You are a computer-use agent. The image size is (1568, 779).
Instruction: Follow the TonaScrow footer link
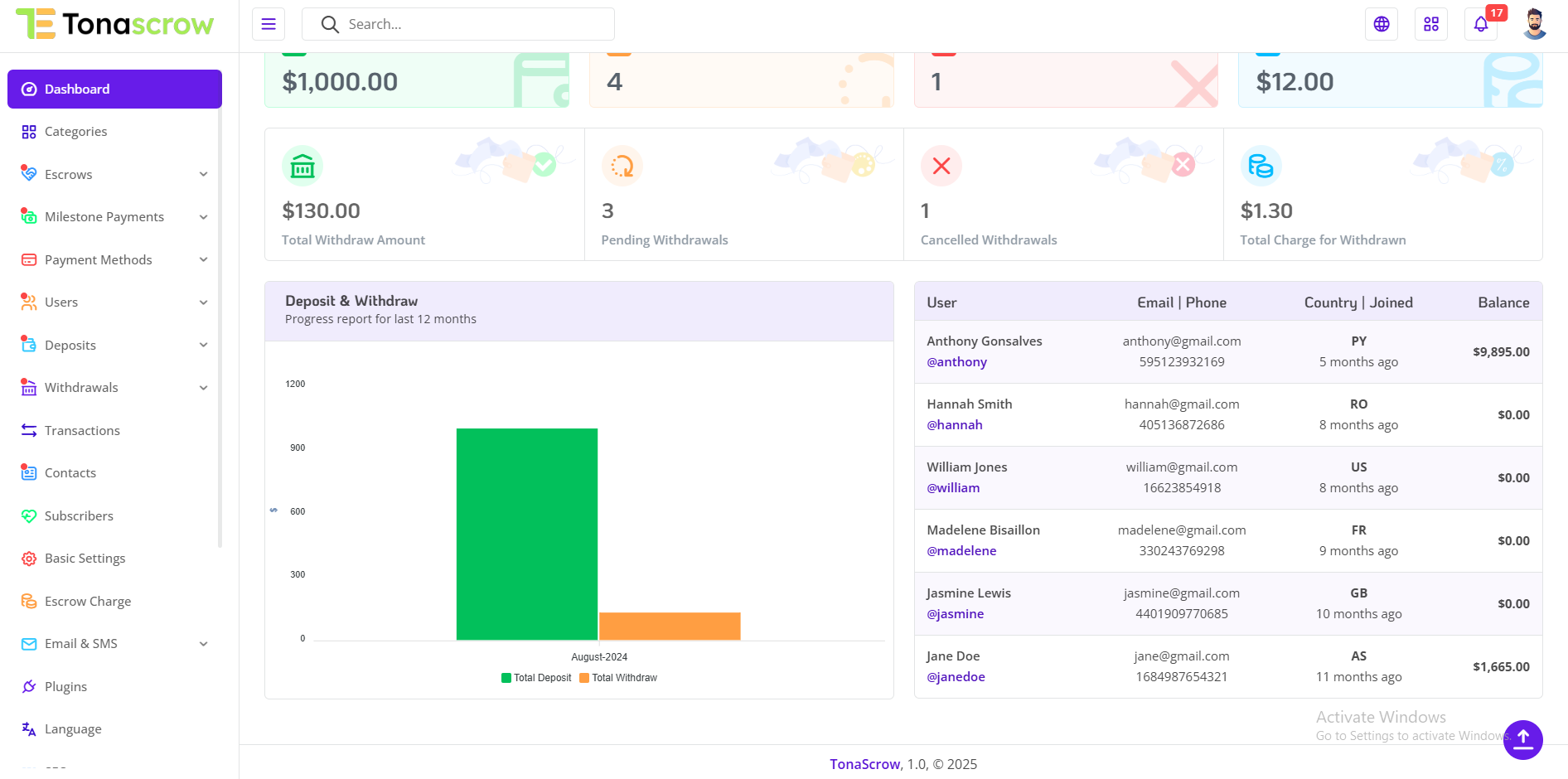[x=864, y=764]
